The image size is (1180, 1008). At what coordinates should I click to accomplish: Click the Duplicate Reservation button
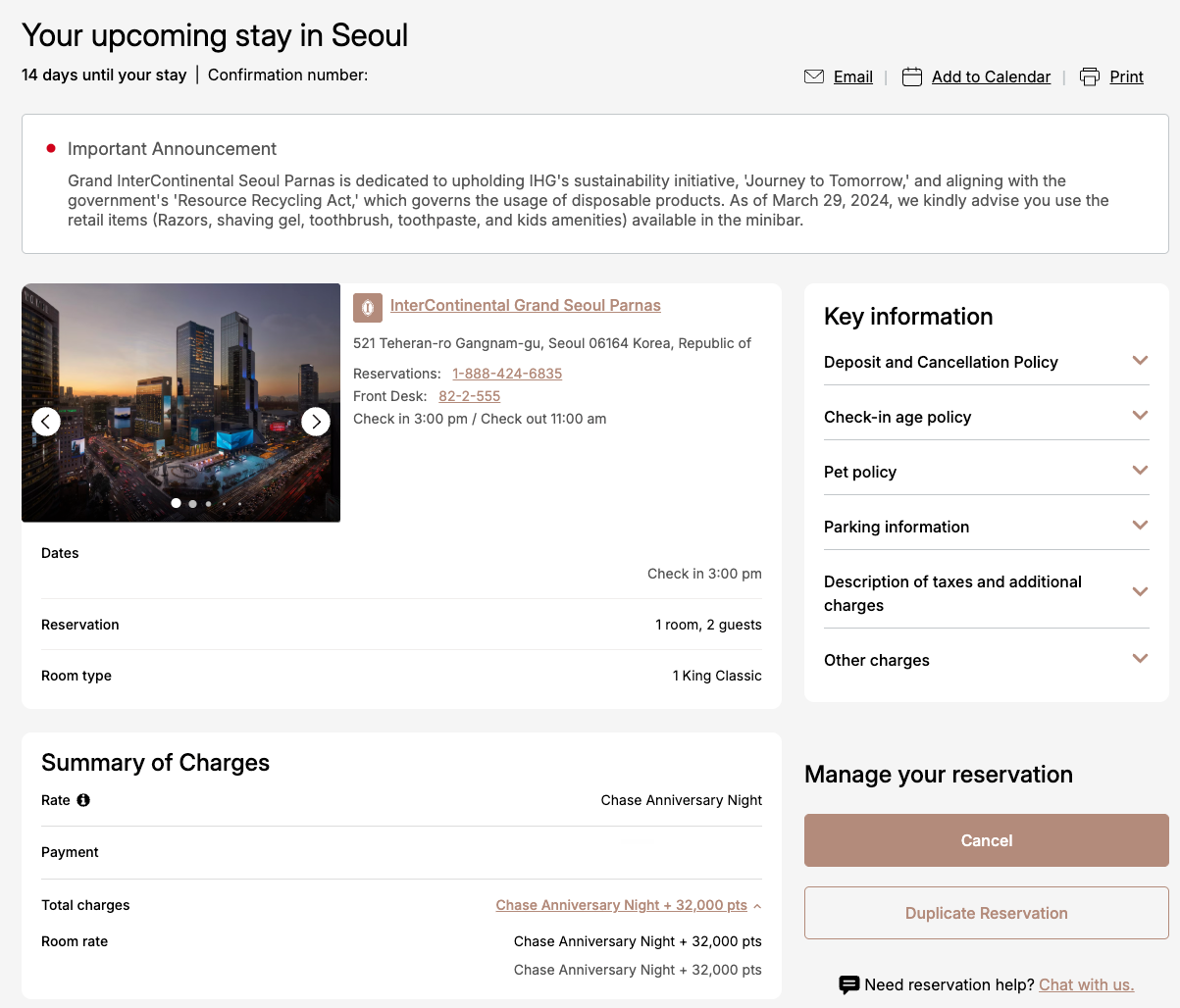pyautogui.click(x=986, y=913)
